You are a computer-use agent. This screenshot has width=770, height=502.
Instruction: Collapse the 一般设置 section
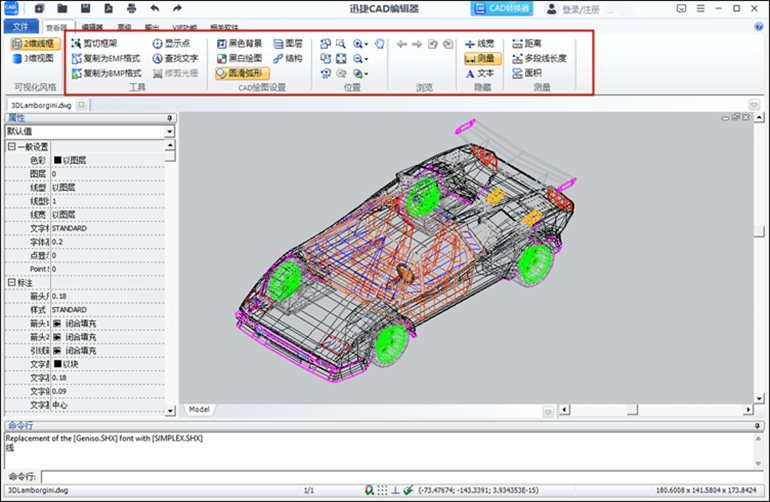12,146
